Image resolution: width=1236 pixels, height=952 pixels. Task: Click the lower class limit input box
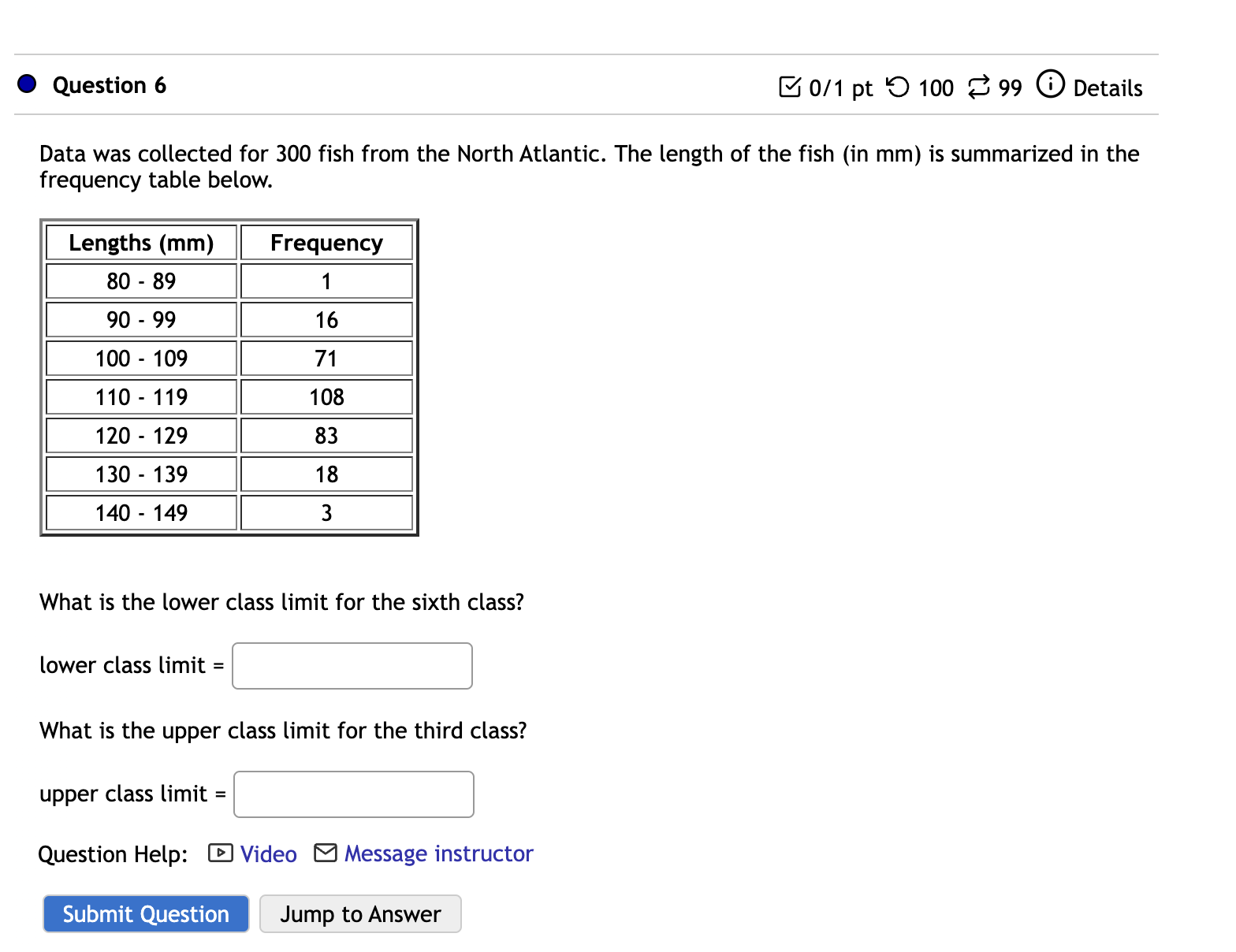click(x=352, y=666)
